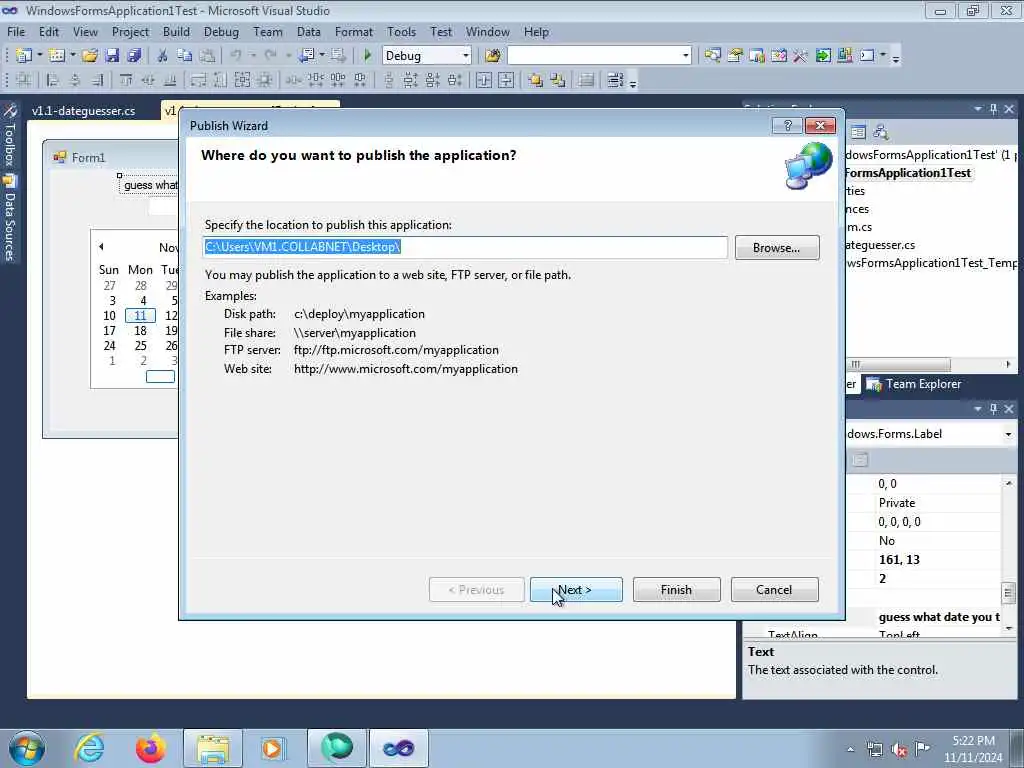Click Cancel in the Publish Wizard
The height and width of the screenshot is (768, 1024).
(774, 590)
